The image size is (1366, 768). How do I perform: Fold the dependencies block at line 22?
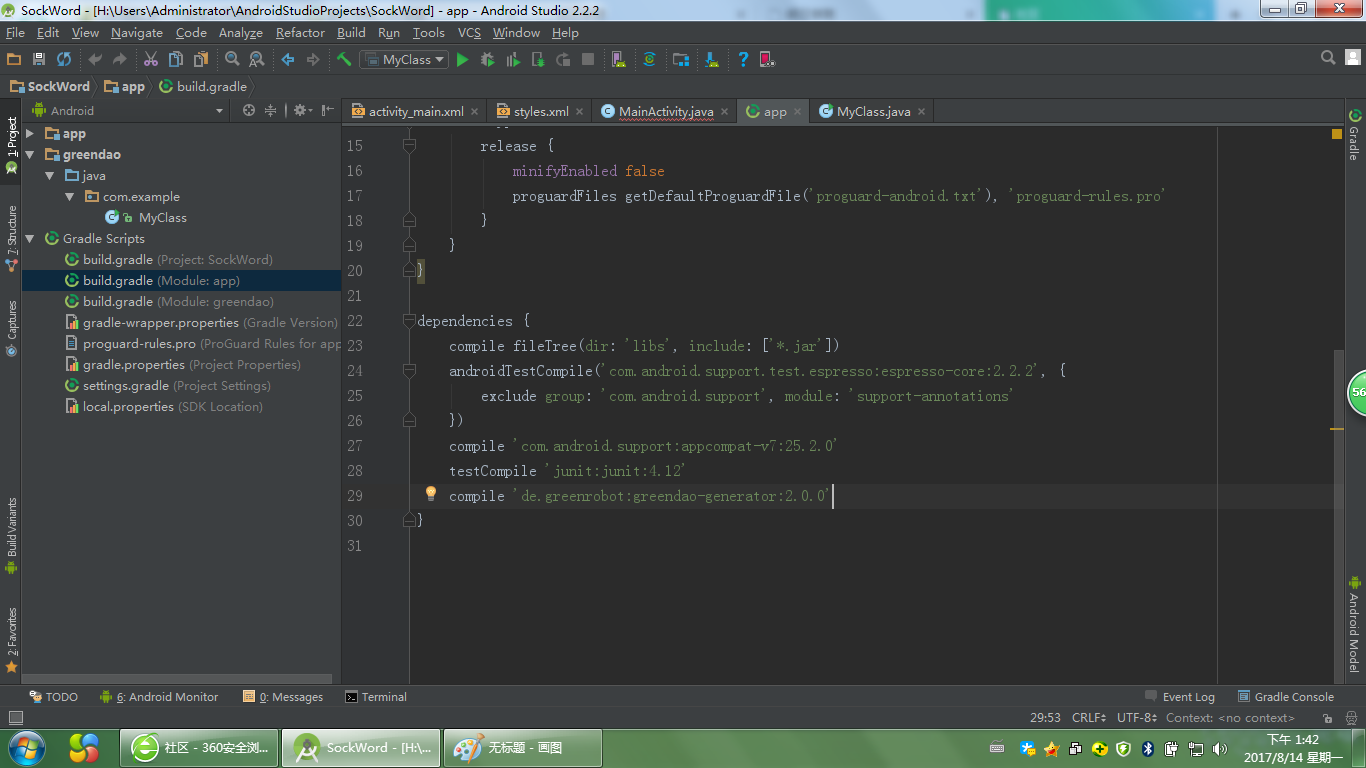point(409,321)
